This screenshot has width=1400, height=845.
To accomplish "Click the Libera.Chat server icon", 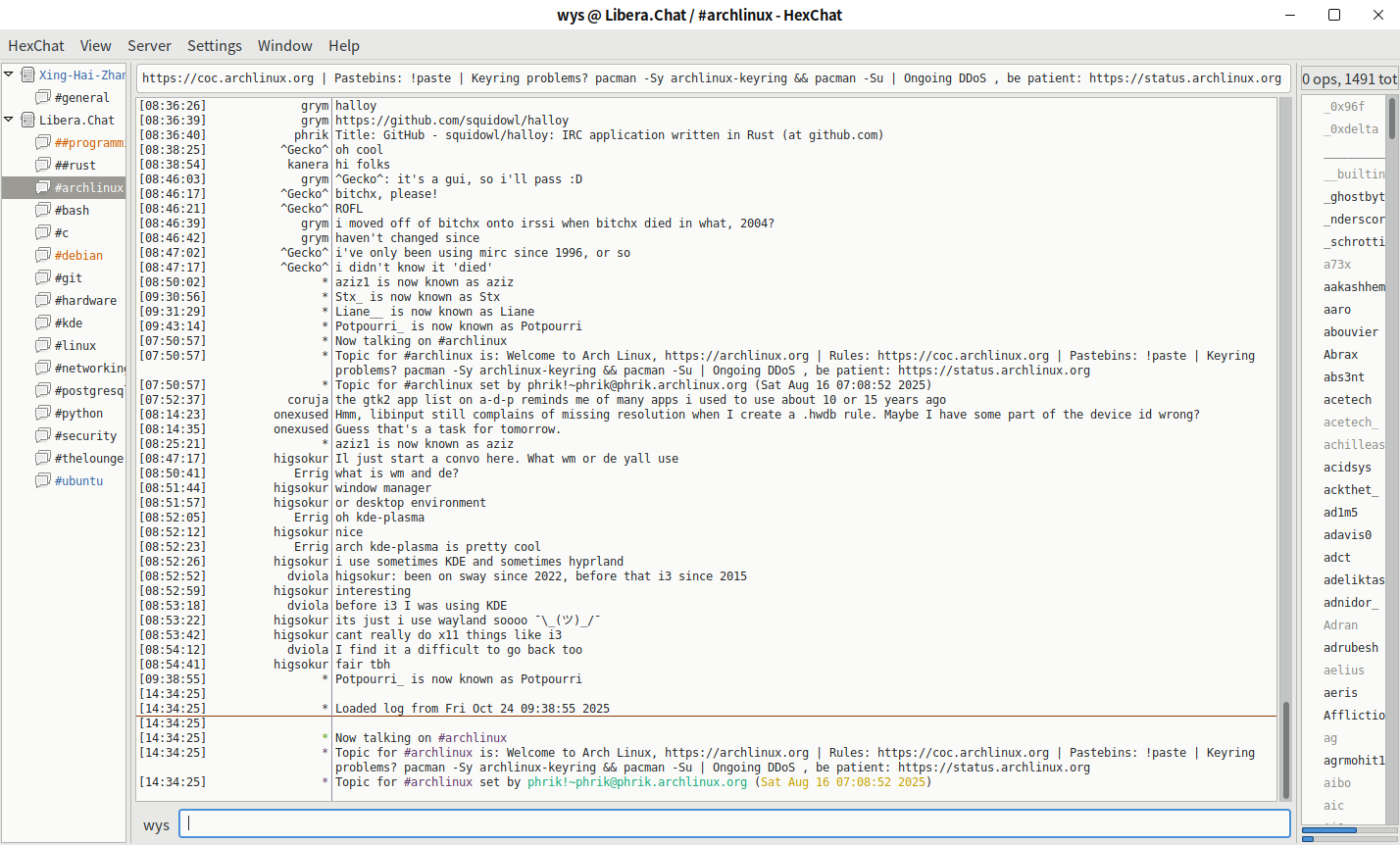I will 28,120.
